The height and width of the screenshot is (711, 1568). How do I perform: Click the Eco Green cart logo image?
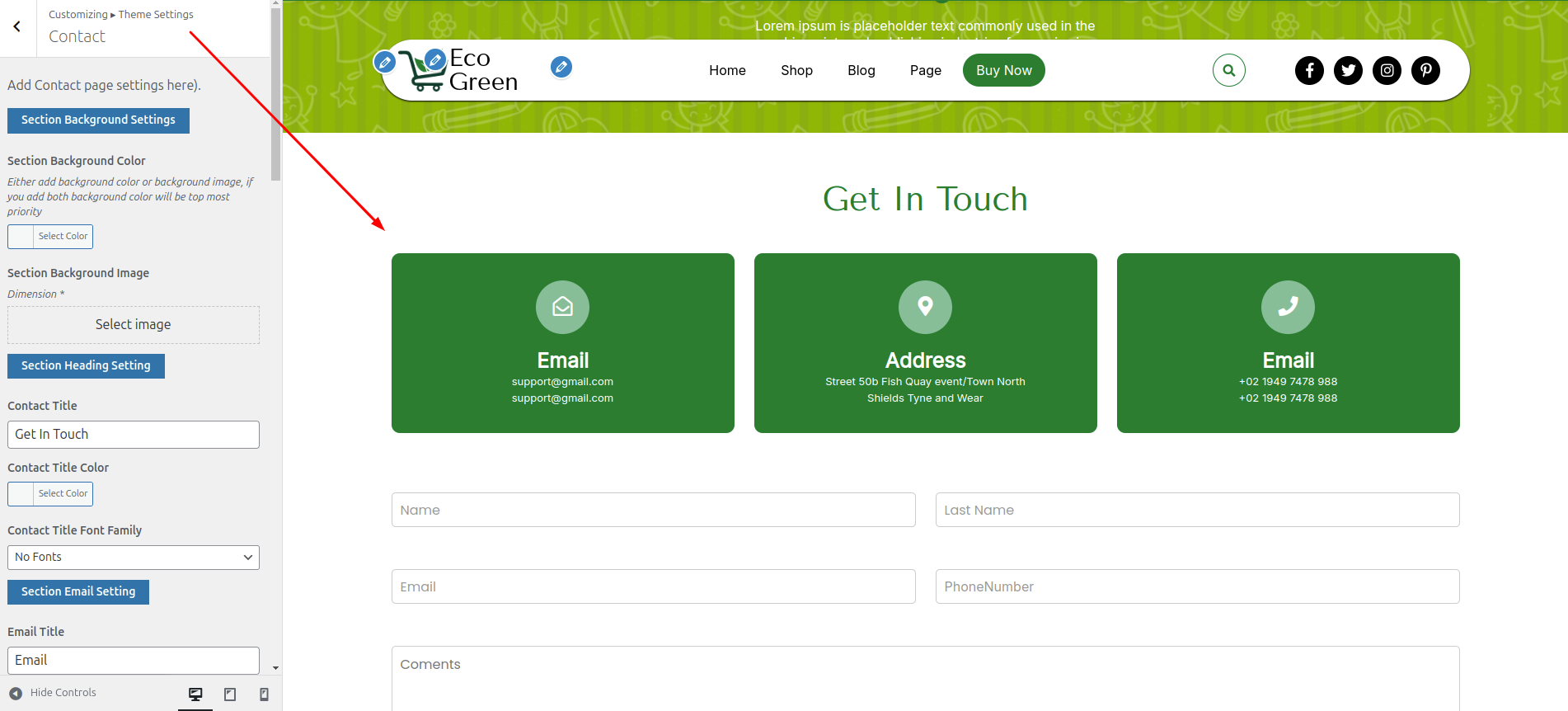point(423,72)
